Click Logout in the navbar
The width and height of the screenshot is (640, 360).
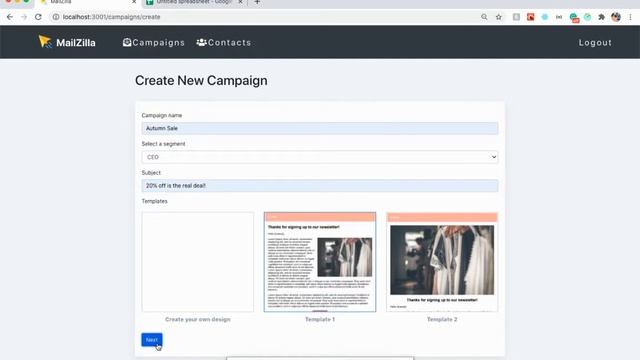tap(595, 42)
